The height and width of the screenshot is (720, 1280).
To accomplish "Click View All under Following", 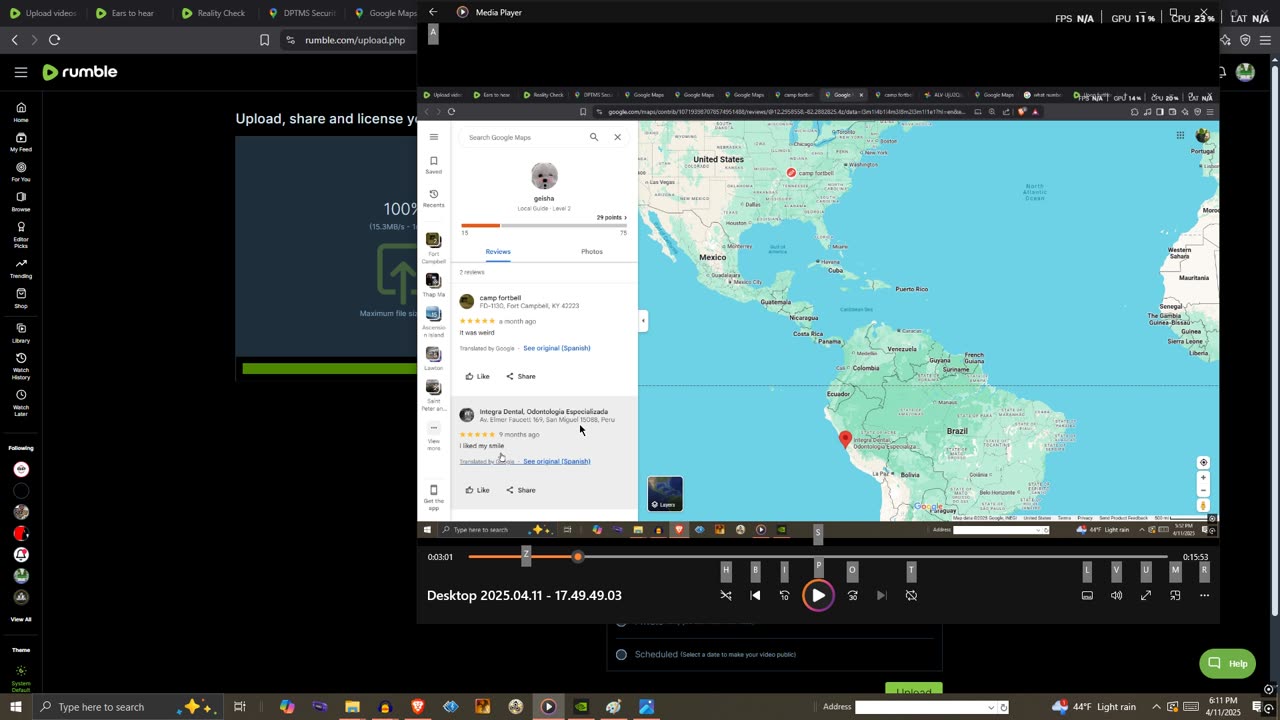I will click(21, 619).
